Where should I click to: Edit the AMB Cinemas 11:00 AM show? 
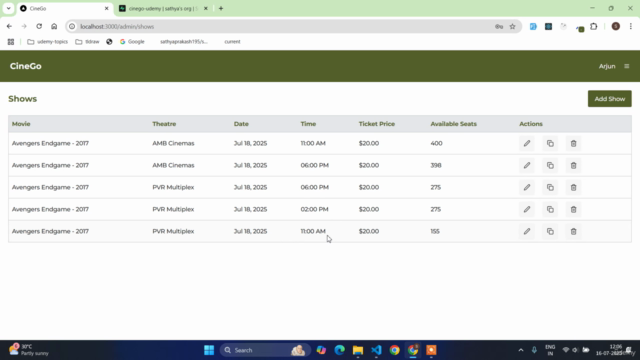pos(527,143)
